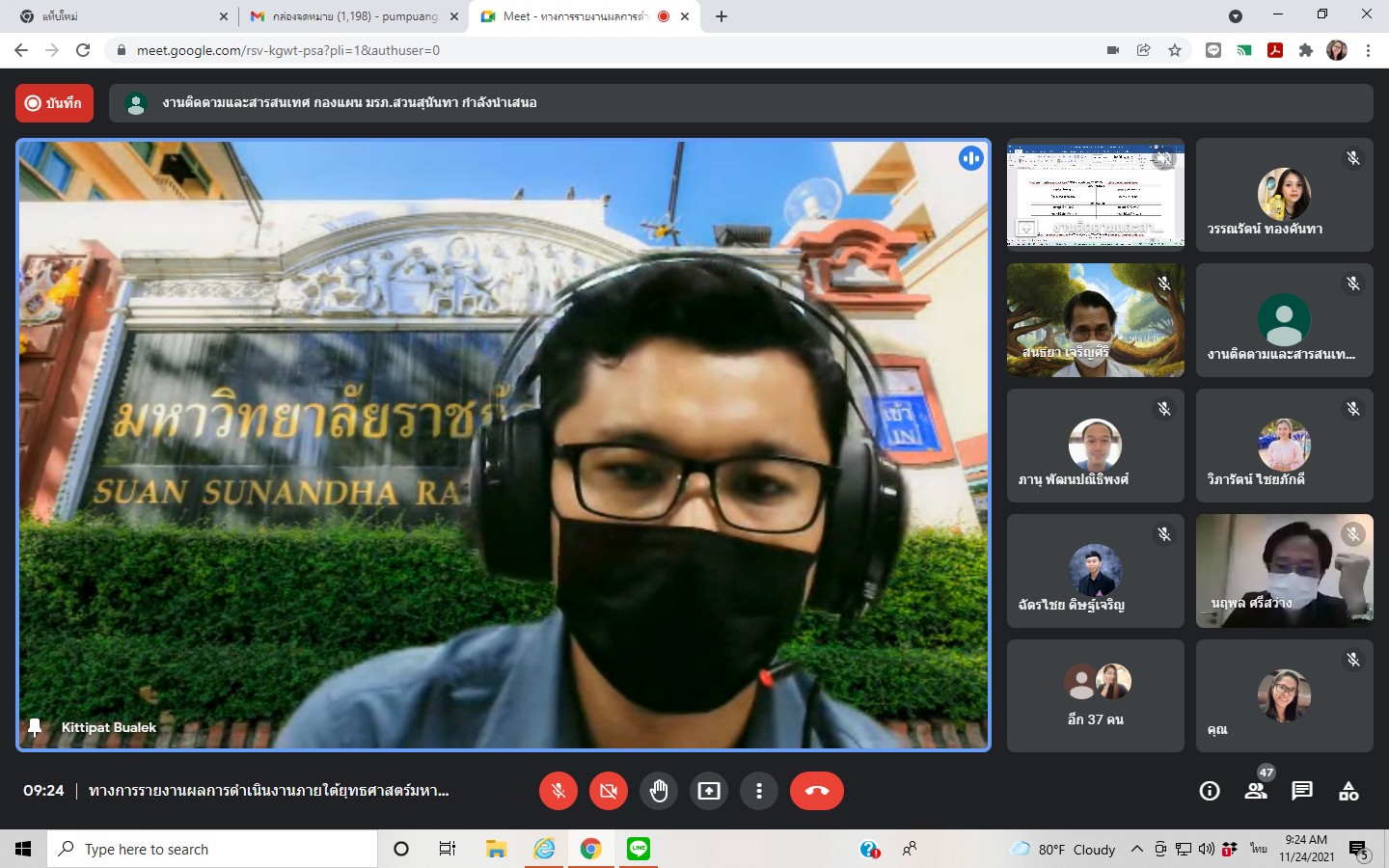
Task: Open more options three-dot menu
Action: point(759,791)
